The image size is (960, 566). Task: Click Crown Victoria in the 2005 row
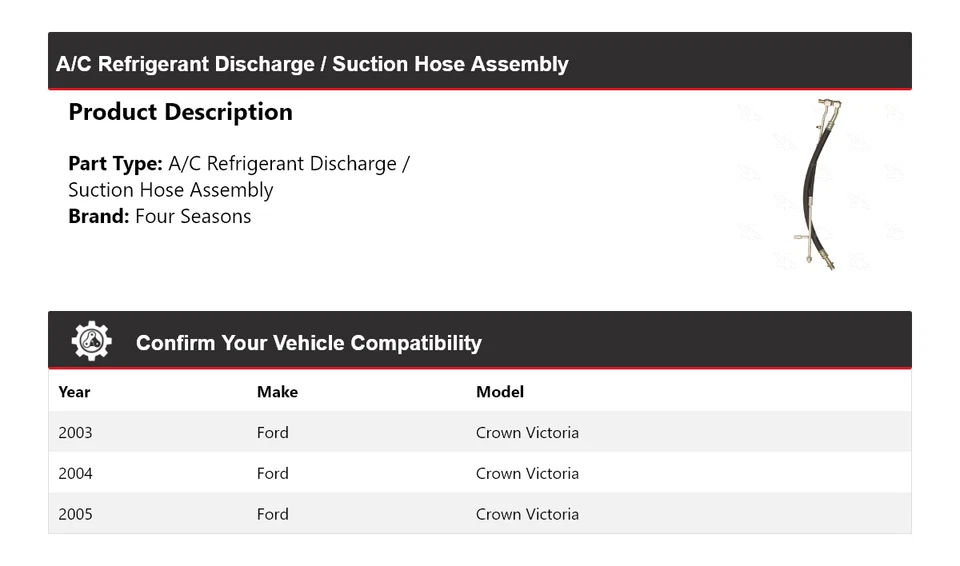[x=527, y=514]
